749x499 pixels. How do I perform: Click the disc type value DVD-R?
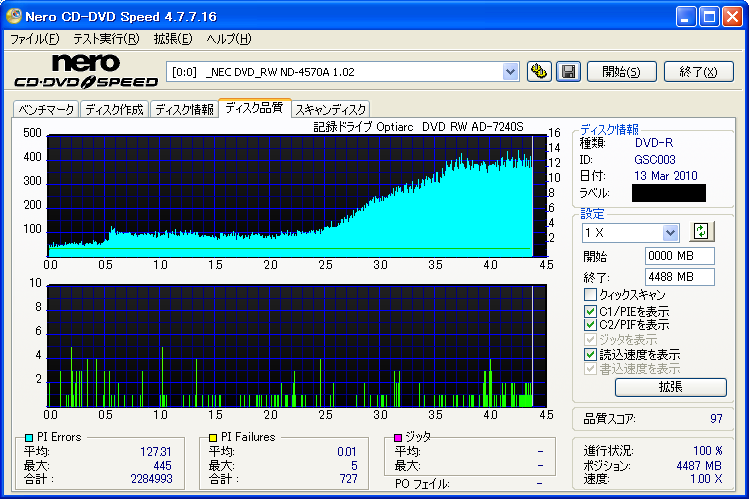(653, 143)
